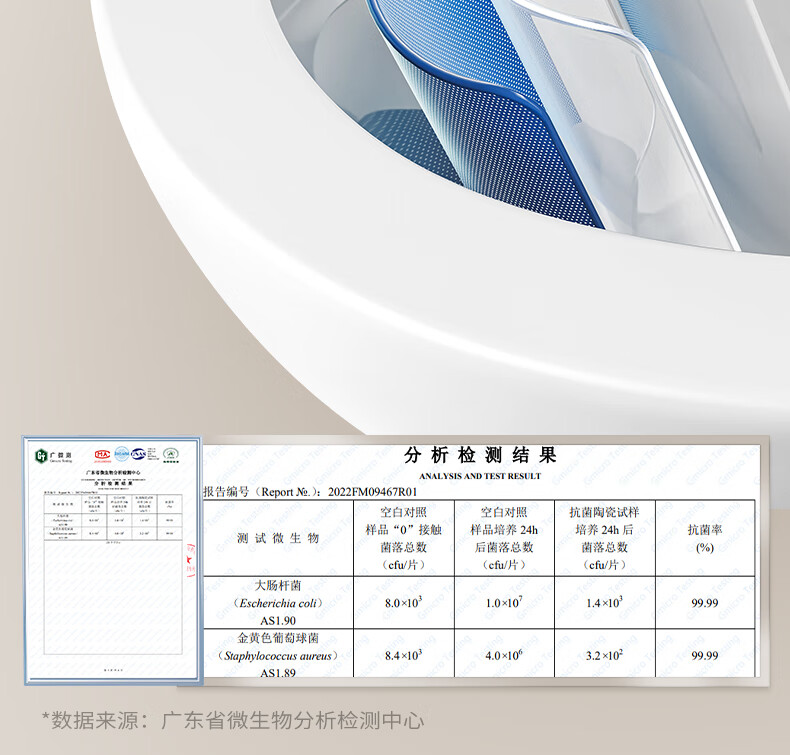790x755 pixels.
Task: Click the 8.0×10³ cell in the table
Action: coord(404,602)
